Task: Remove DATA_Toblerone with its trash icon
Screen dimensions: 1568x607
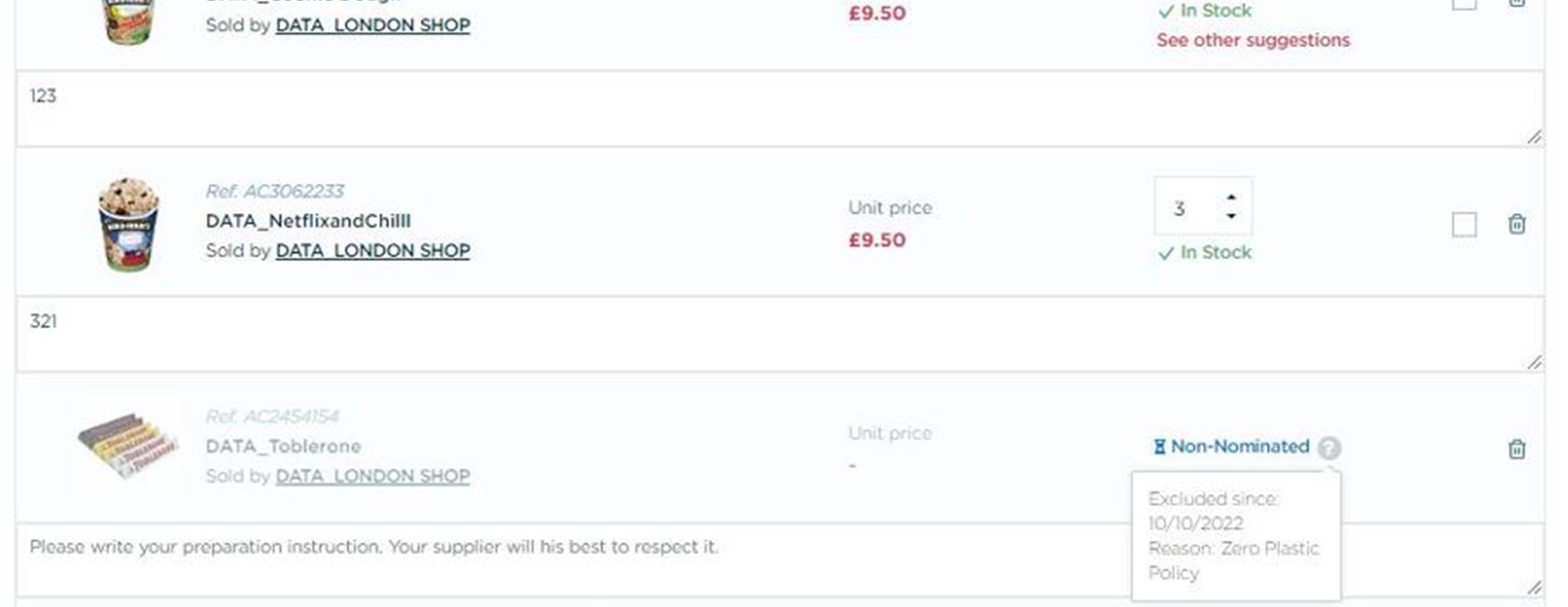Action: pyautogui.click(x=1516, y=449)
